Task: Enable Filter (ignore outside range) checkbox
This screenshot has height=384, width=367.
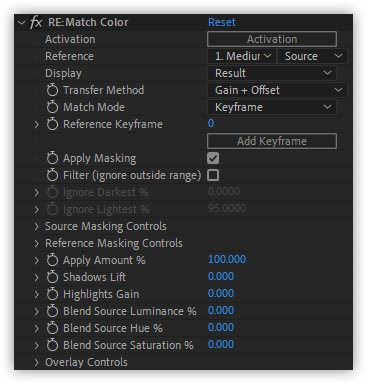Action: (x=213, y=175)
